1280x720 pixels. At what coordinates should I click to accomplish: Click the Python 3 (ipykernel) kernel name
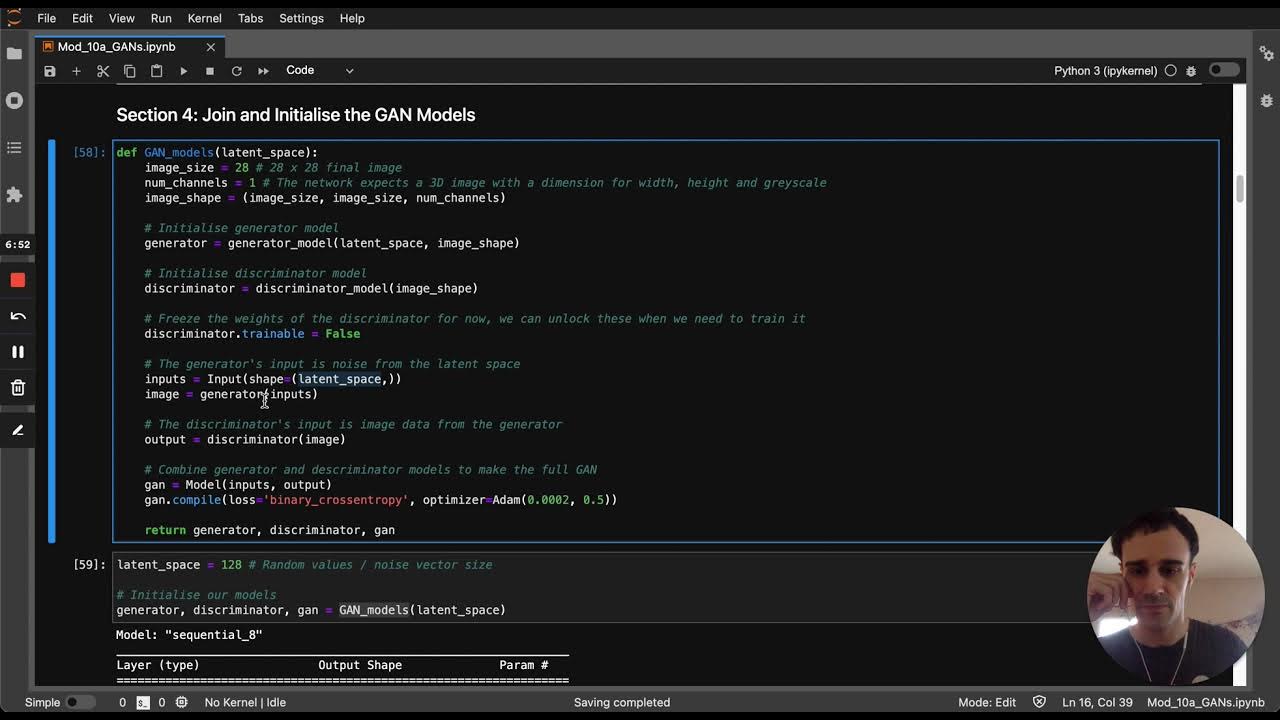[1105, 71]
